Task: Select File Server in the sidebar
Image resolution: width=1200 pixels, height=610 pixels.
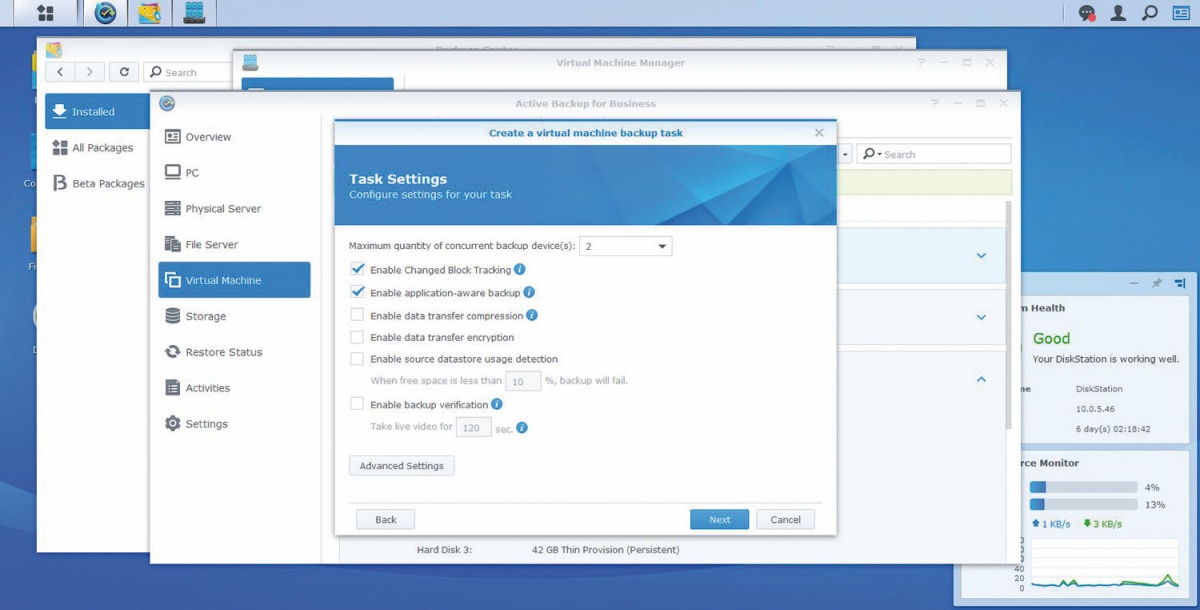Action: click(234, 245)
